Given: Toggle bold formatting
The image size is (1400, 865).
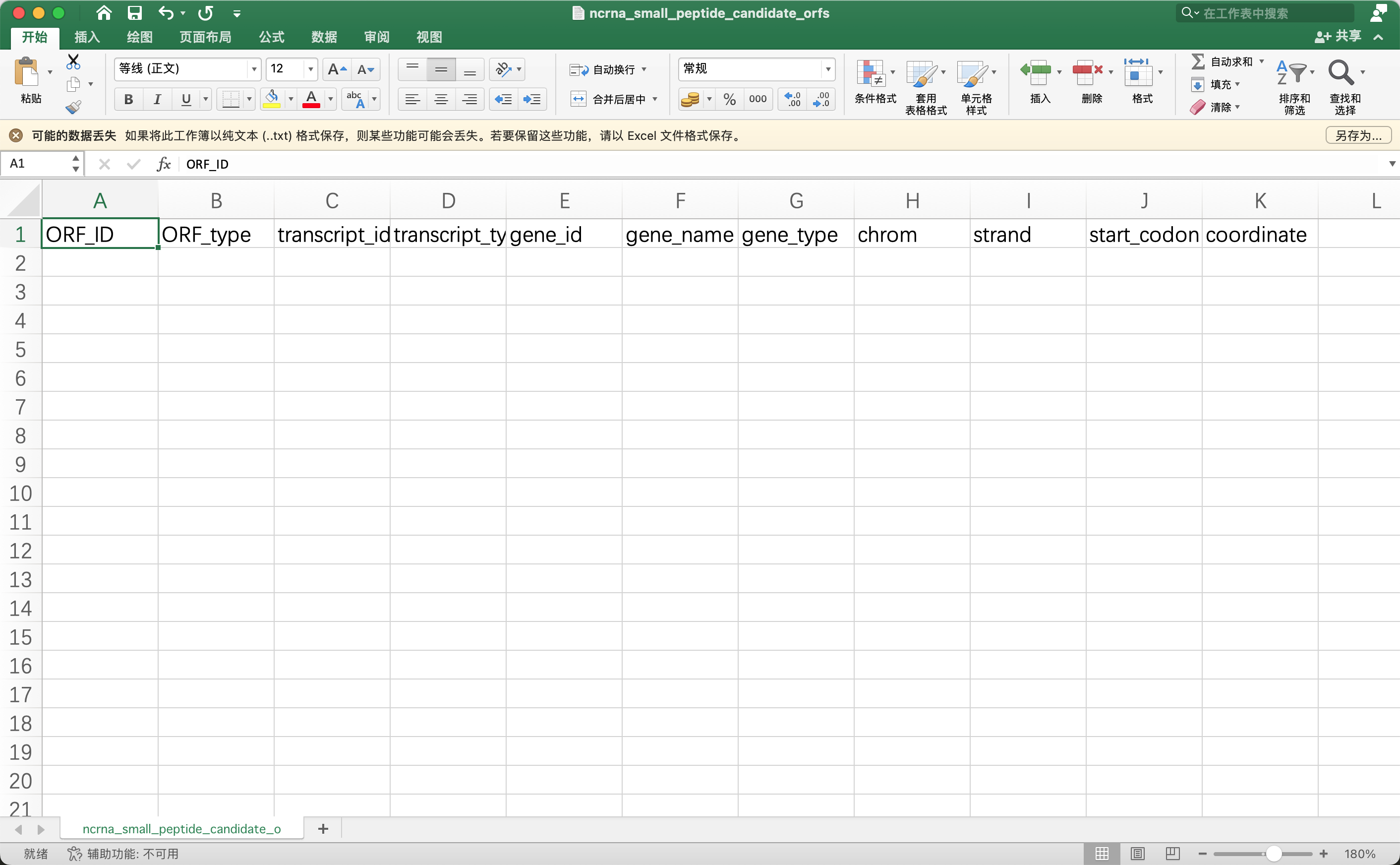Looking at the screenshot, I should (128, 99).
